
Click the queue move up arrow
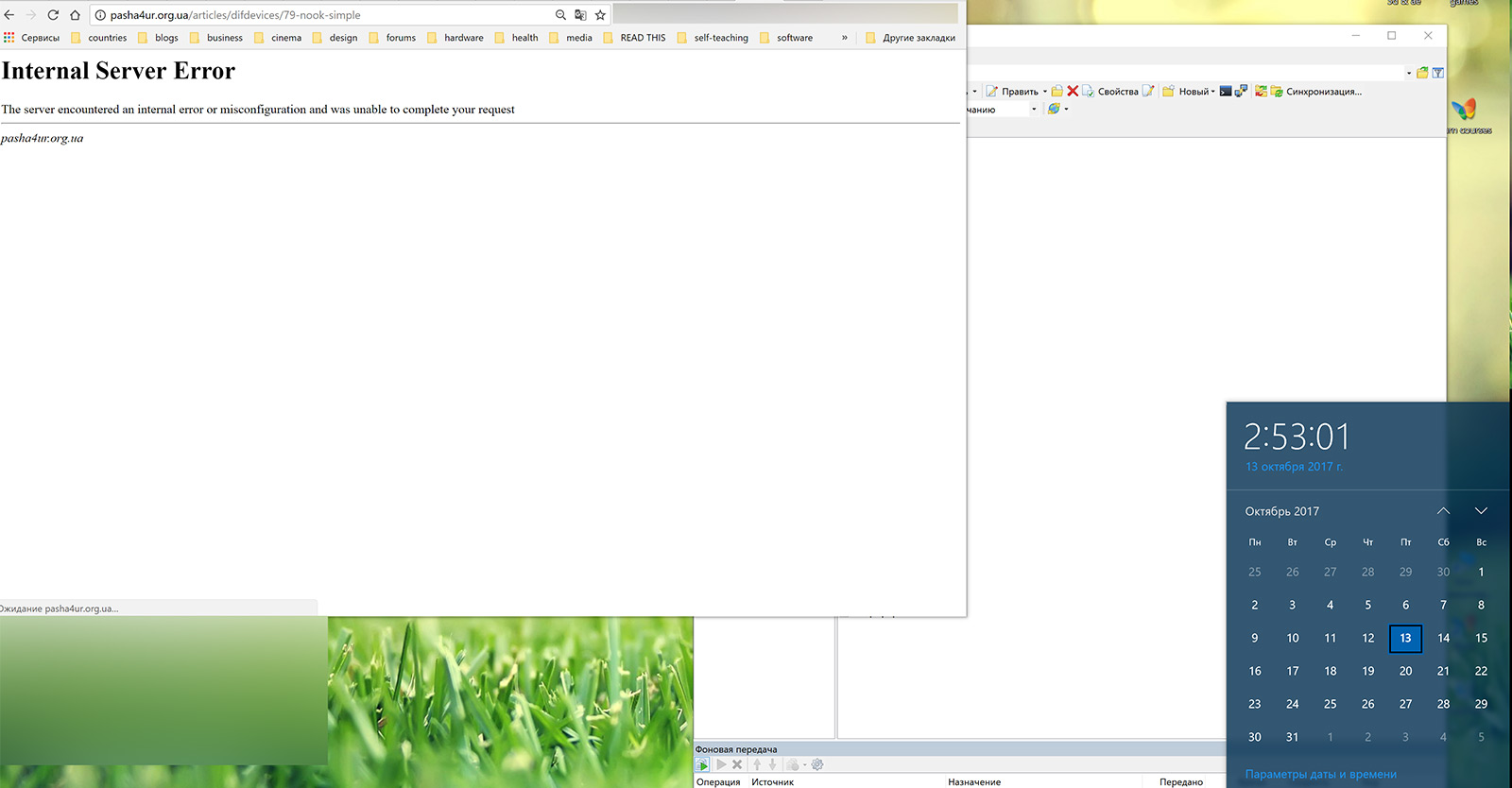757,764
